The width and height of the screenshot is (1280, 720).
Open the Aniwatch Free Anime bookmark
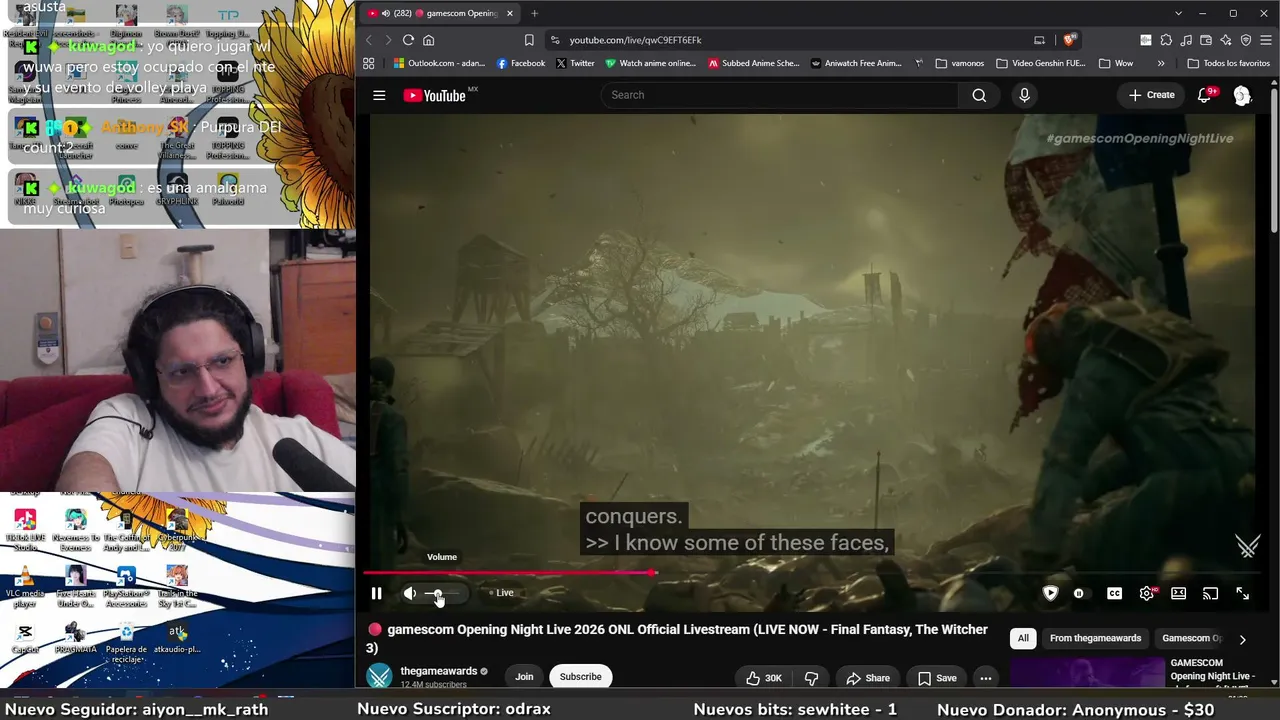point(857,63)
